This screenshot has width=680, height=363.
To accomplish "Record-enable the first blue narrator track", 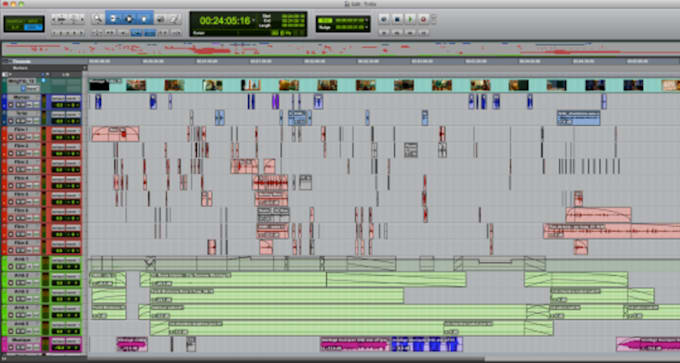I will pyautogui.click(x=11, y=105).
